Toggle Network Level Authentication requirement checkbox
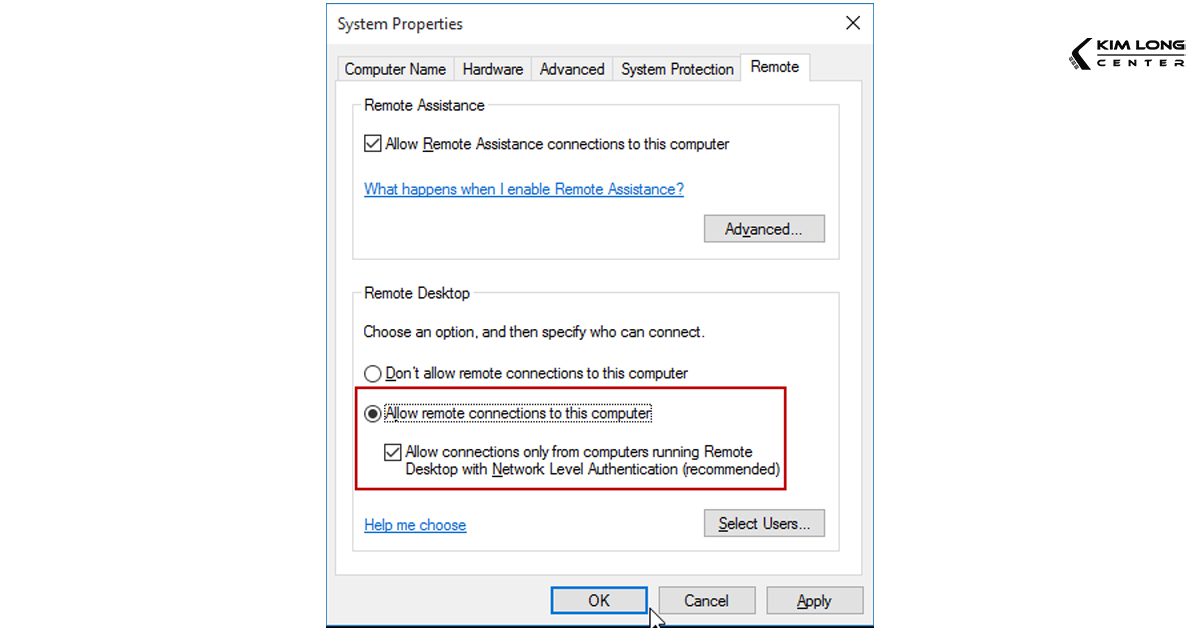Screen dimensions: 1200x628 pos(392,452)
